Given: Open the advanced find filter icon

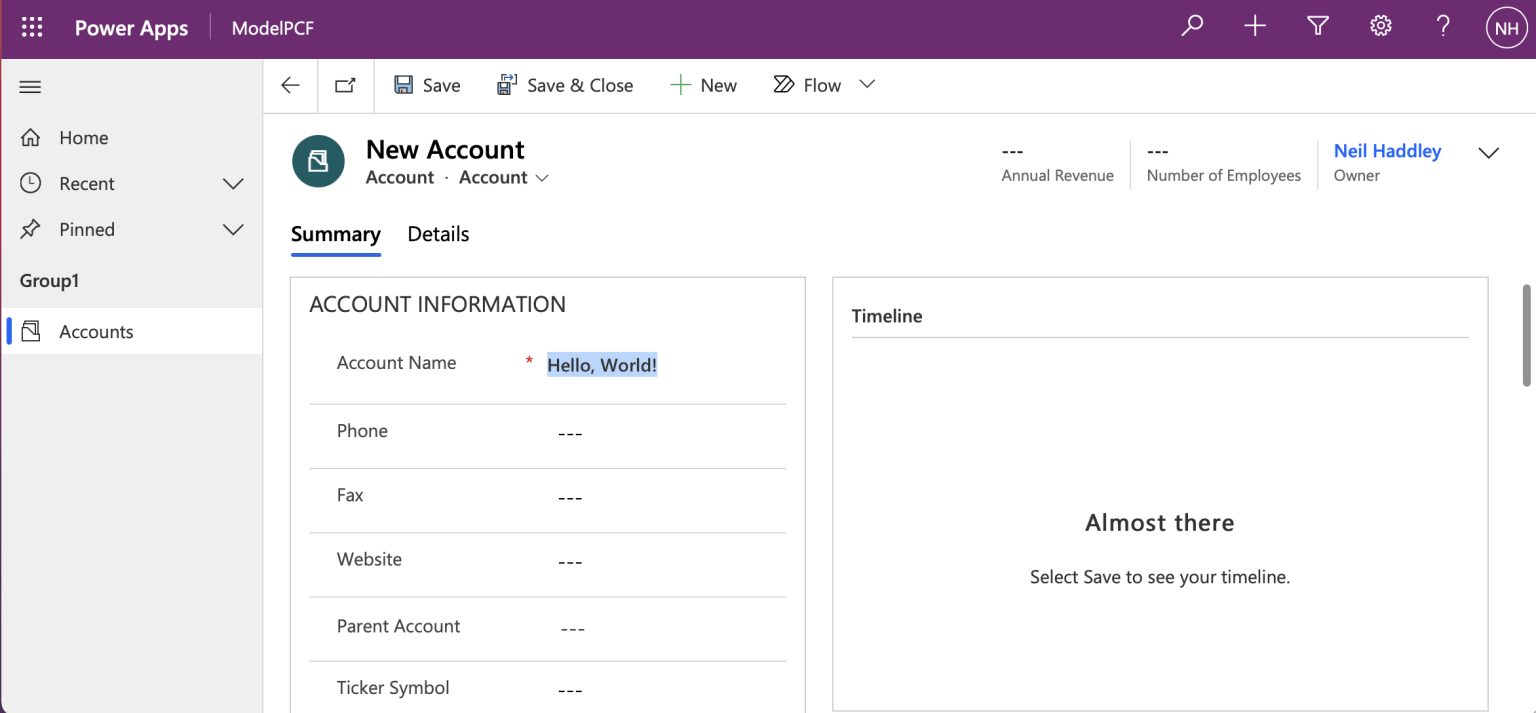Looking at the screenshot, I should [x=1318, y=27].
